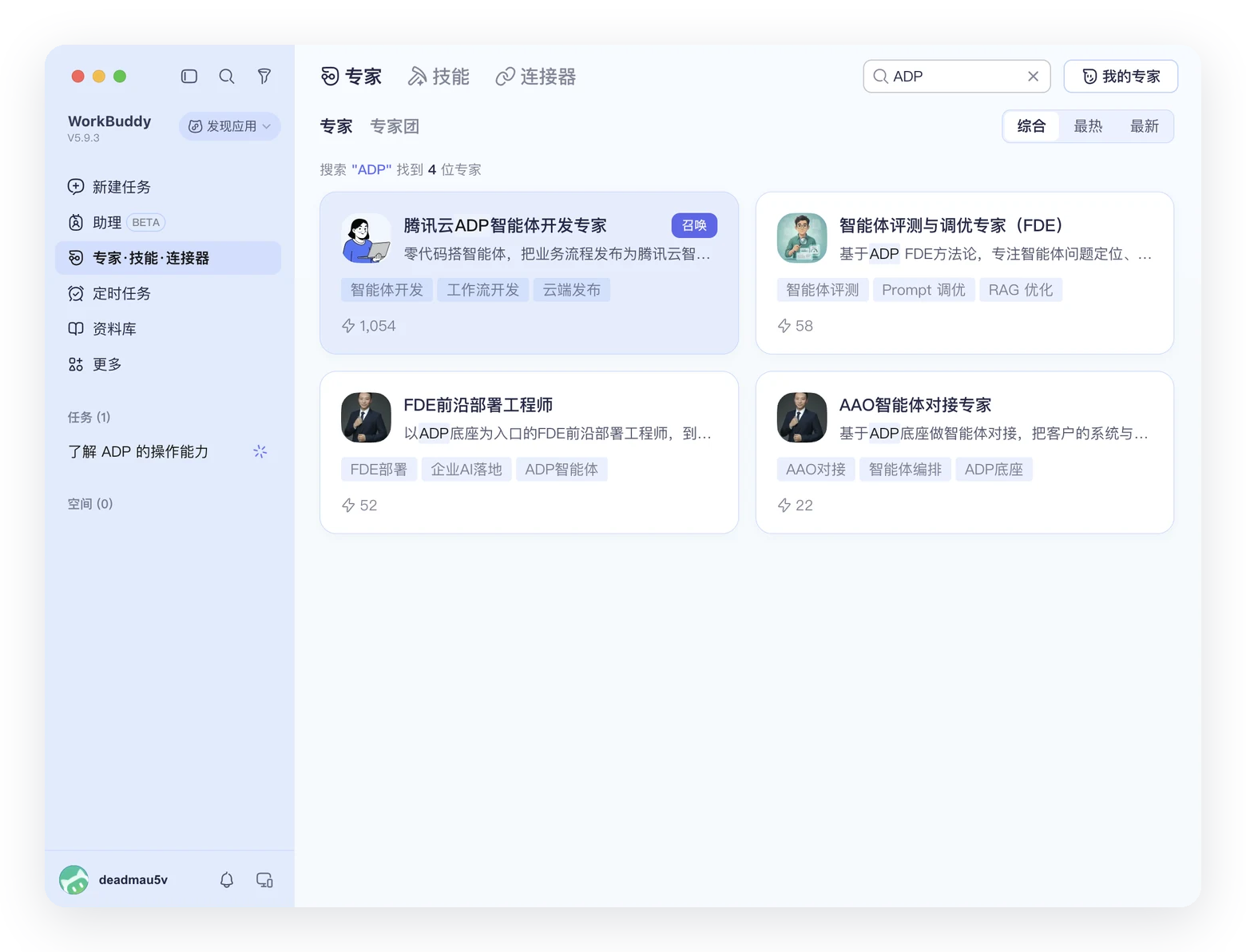Click the lightning icon beside 22

784,506
